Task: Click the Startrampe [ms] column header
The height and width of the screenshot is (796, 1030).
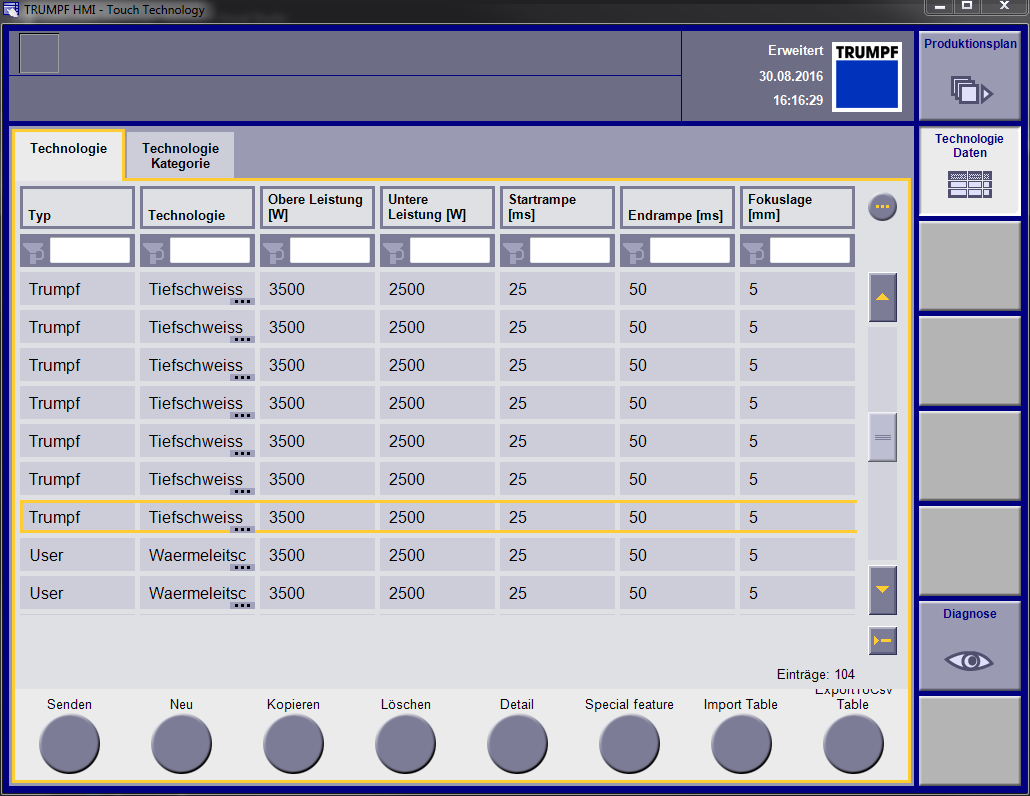Action: 557,208
